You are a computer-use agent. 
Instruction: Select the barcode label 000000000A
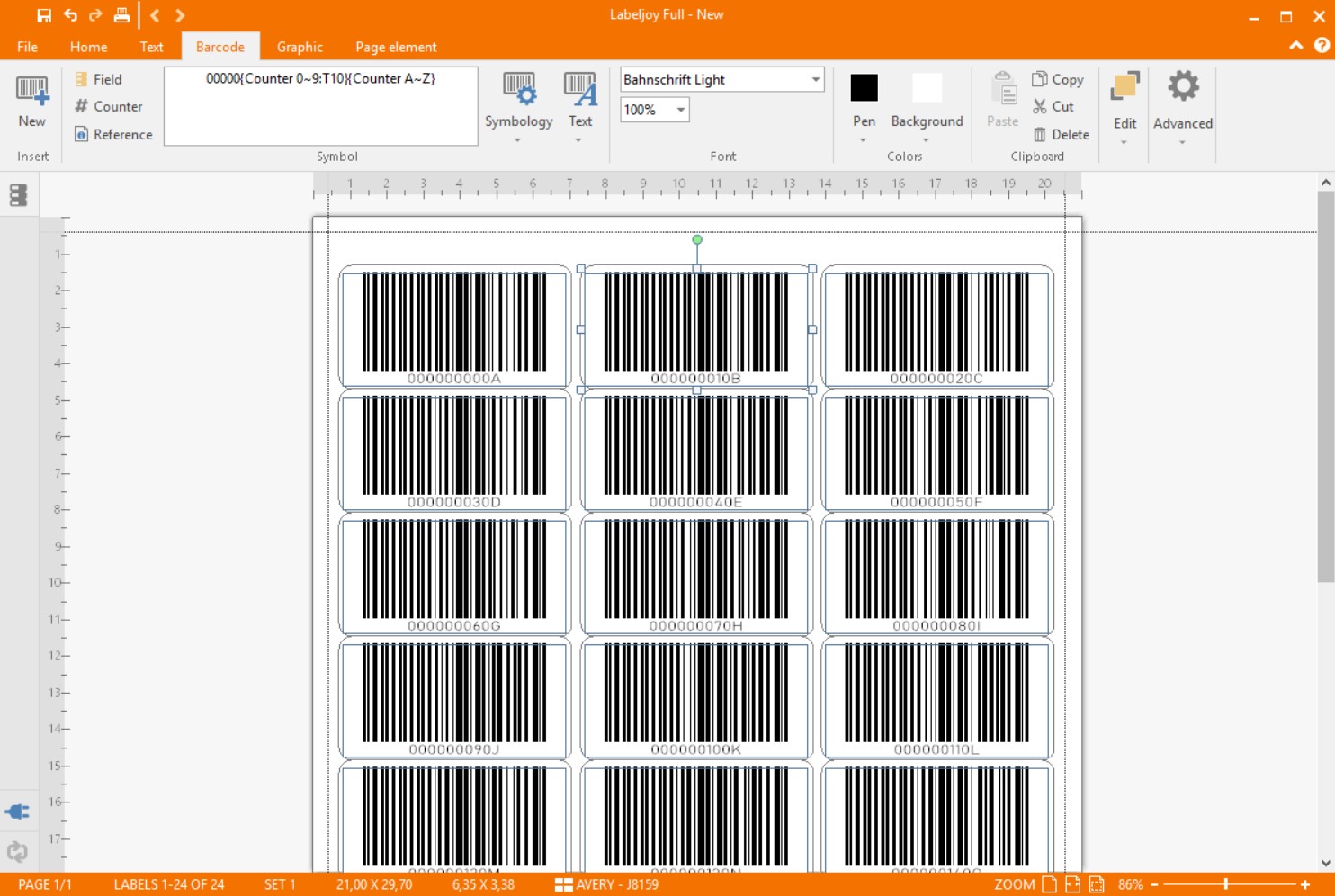pyautogui.click(x=454, y=327)
